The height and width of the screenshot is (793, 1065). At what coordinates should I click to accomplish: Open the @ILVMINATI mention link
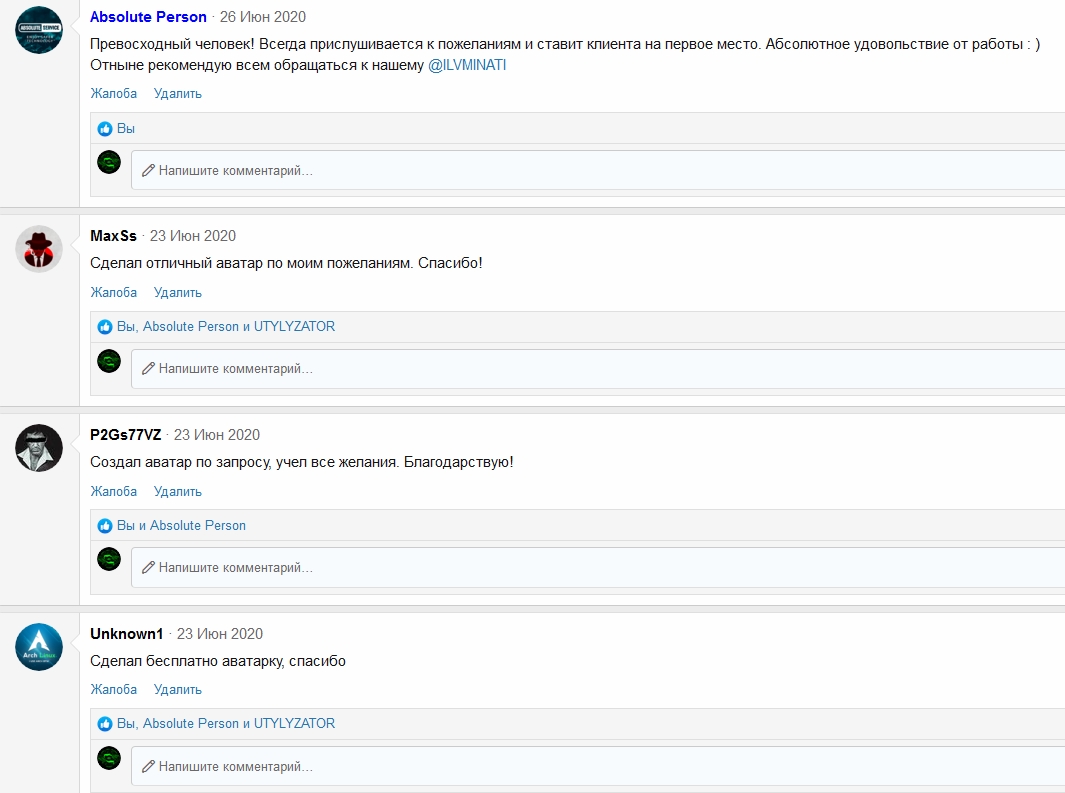click(467, 65)
